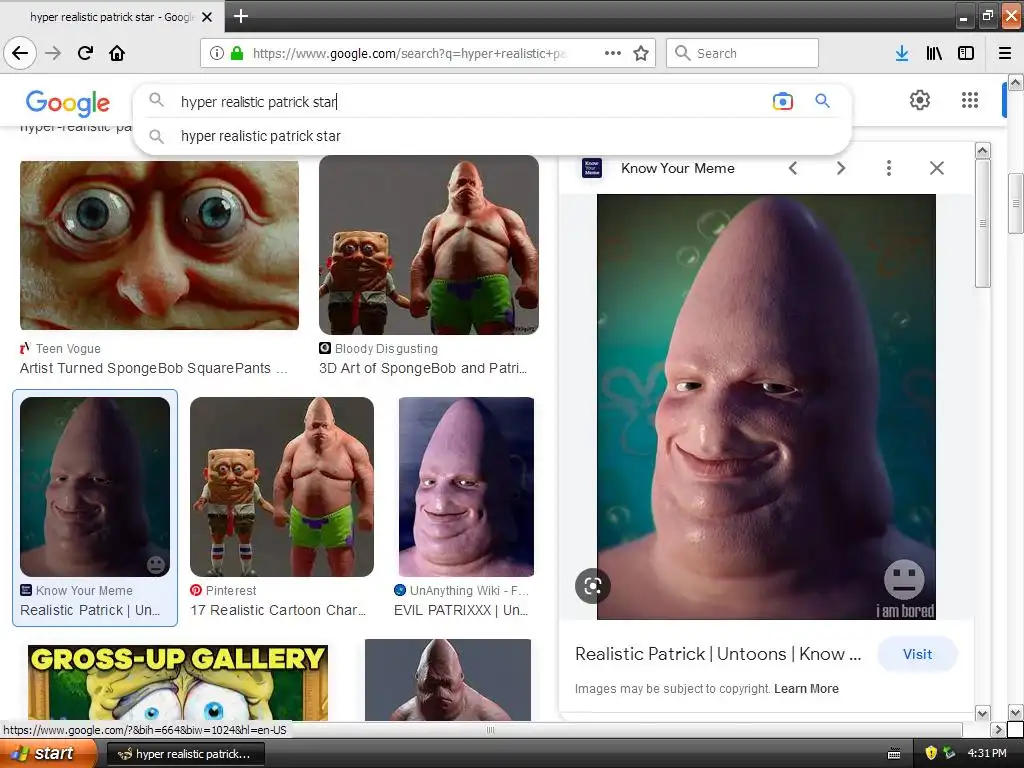Open the browser home page
1024x768 pixels.
click(117, 53)
